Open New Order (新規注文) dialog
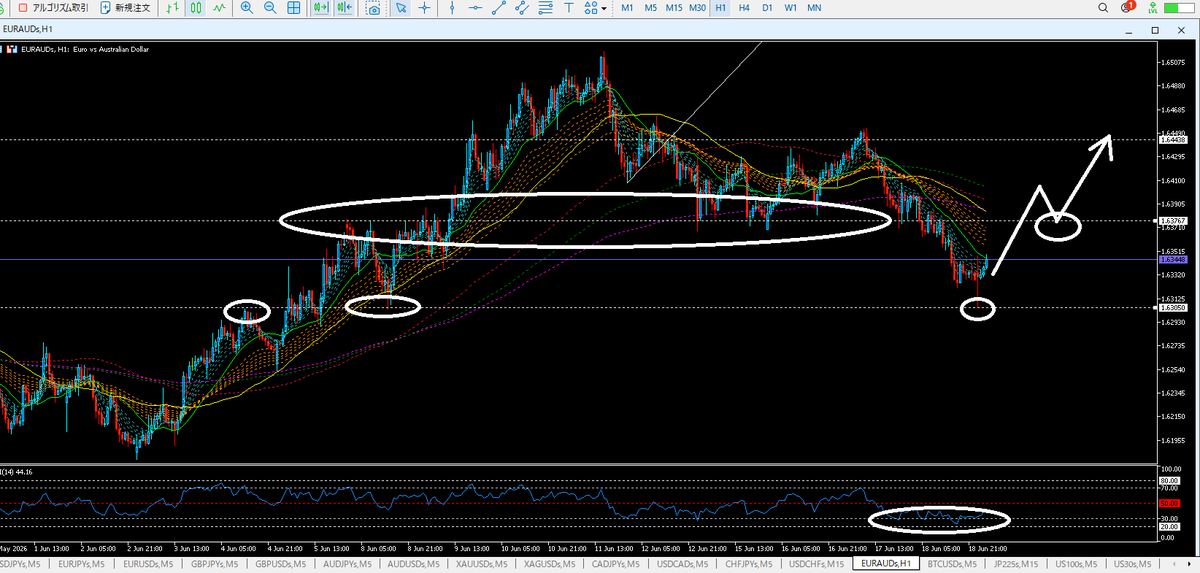This screenshot has width=1200, height=573. 125,8
